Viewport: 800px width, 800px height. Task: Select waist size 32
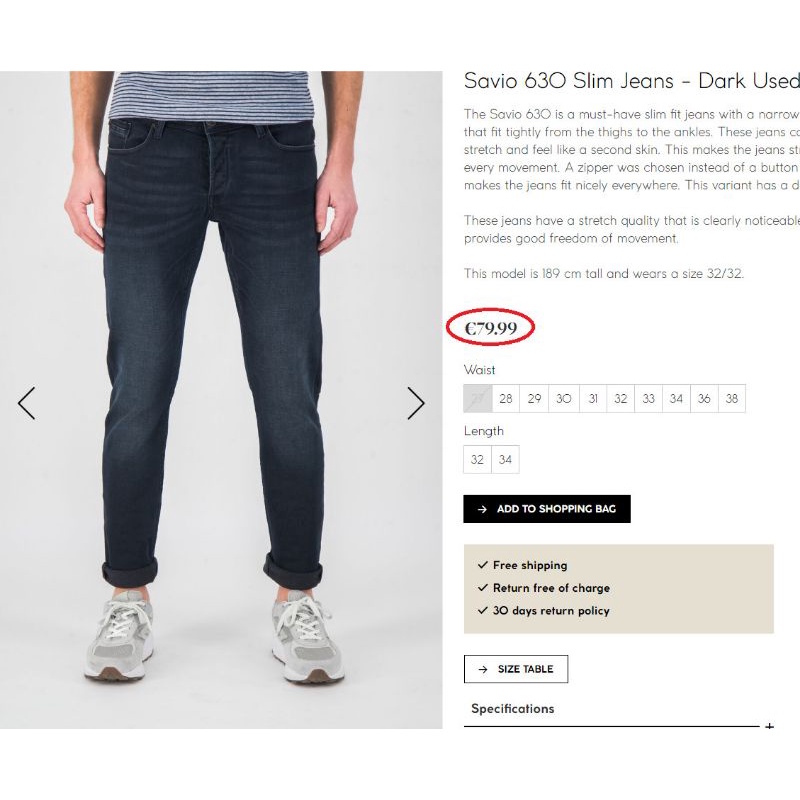coord(621,399)
